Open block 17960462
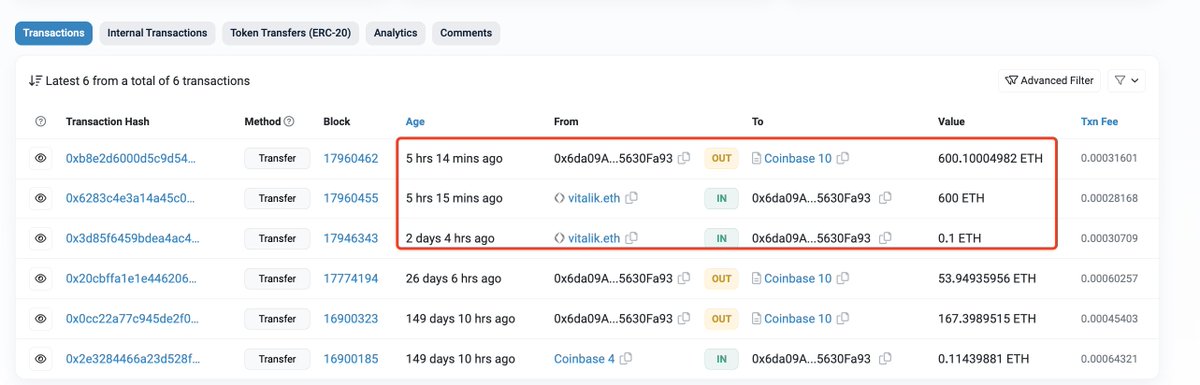Viewport: 1200px width, 385px height. coord(351,158)
